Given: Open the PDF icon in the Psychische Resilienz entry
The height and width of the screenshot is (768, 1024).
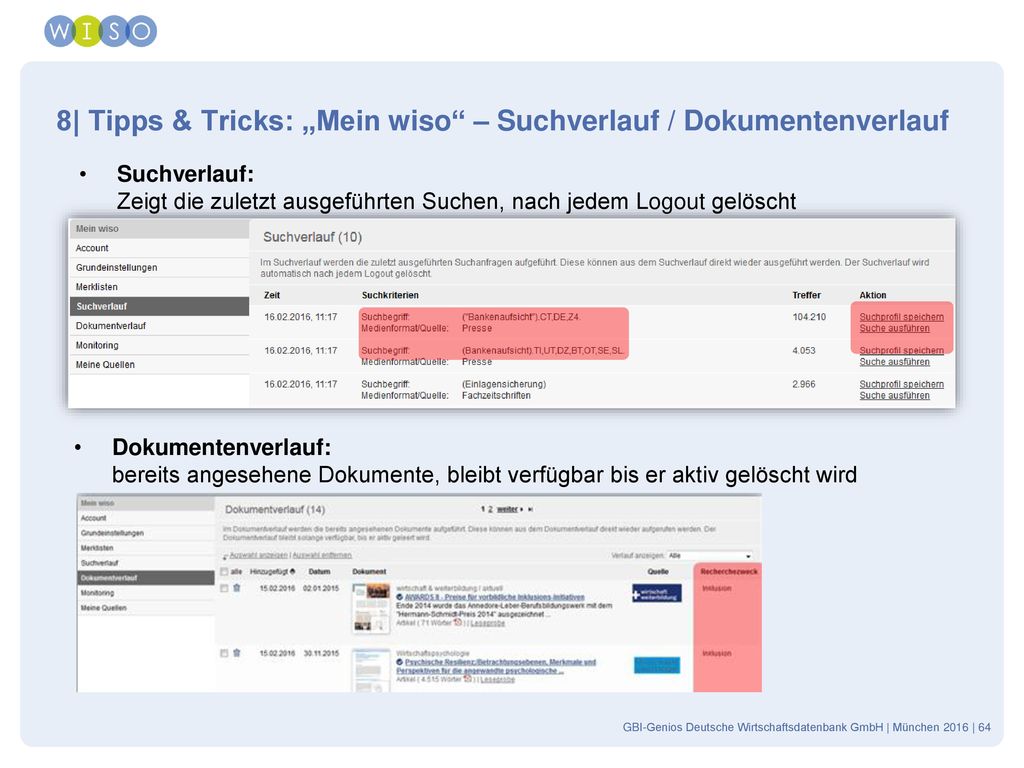Looking at the screenshot, I should coord(468,679).
